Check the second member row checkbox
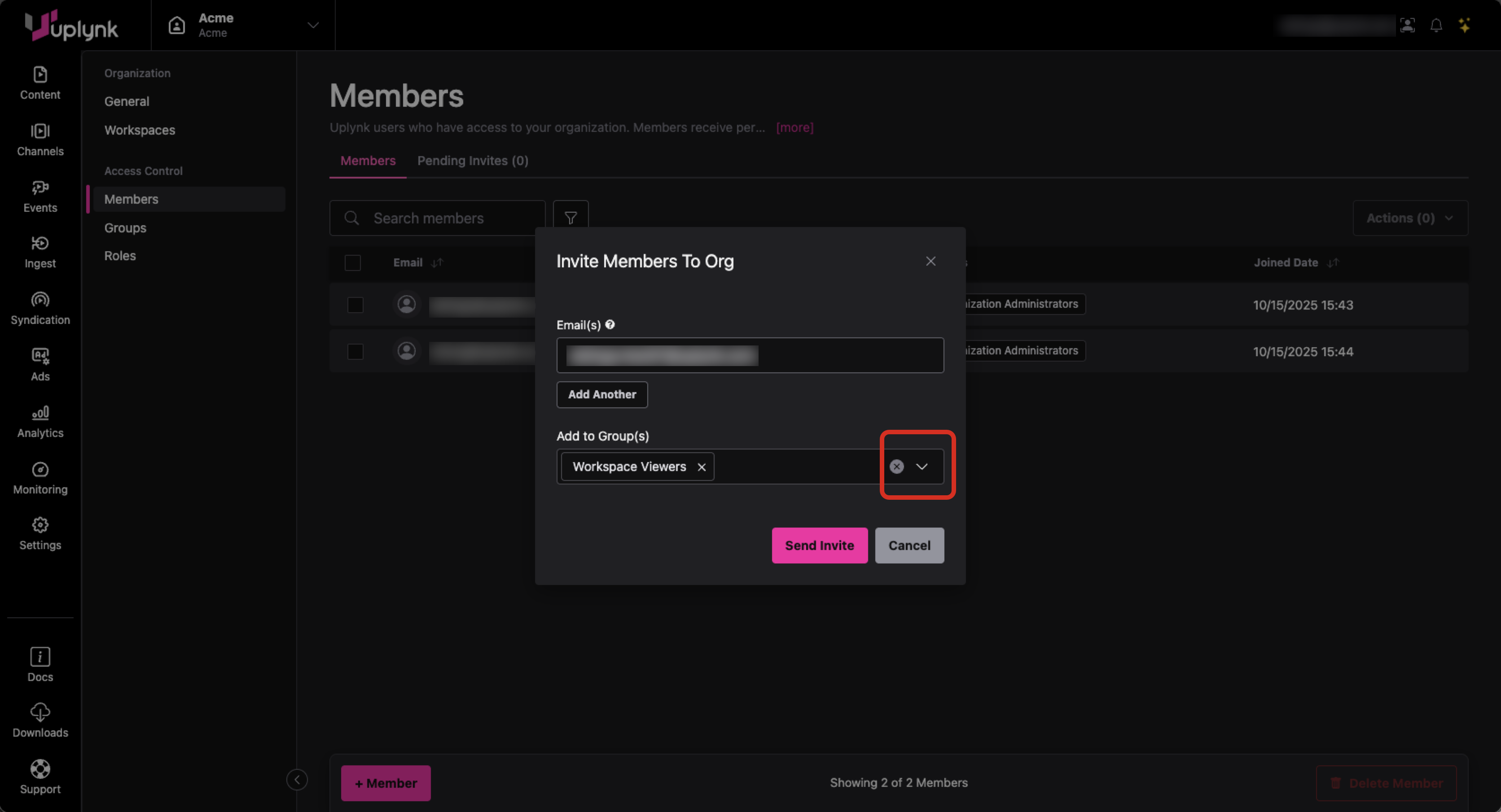Viewport: 1501px width, 812px height. tap(355, 351)
